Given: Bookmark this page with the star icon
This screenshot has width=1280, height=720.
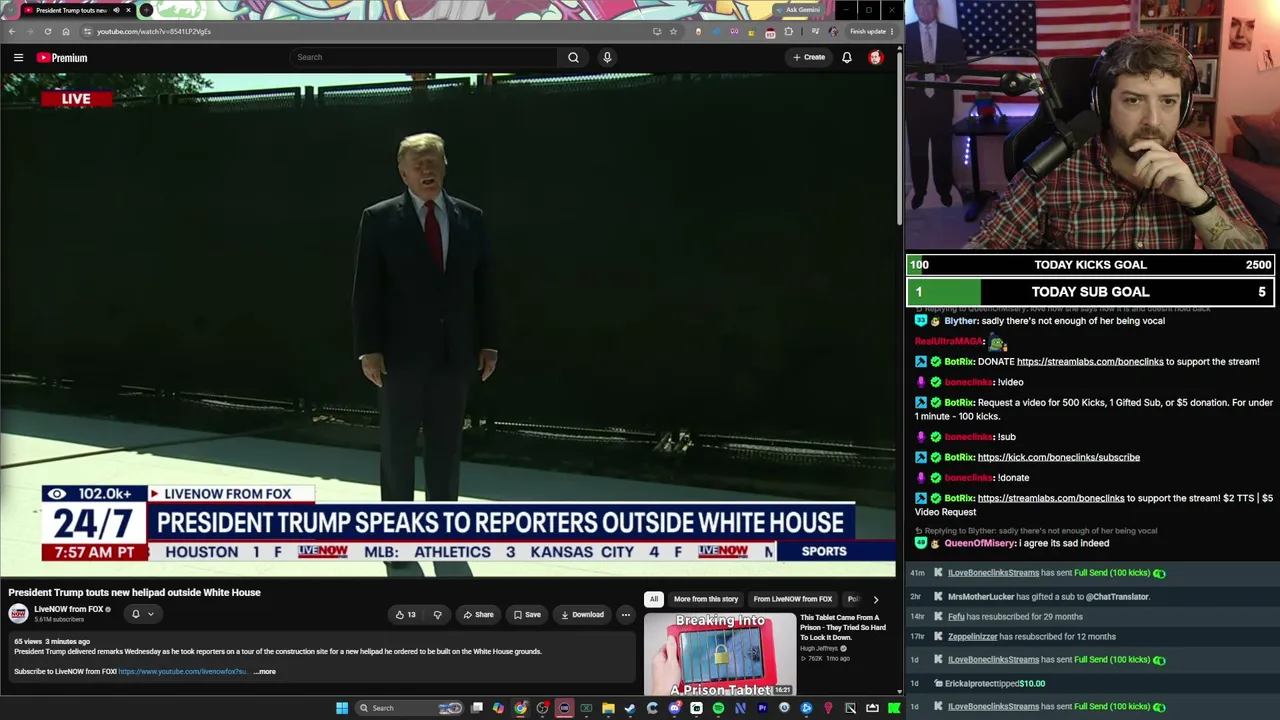Looking at the screenshot, I should click(673, 31).
